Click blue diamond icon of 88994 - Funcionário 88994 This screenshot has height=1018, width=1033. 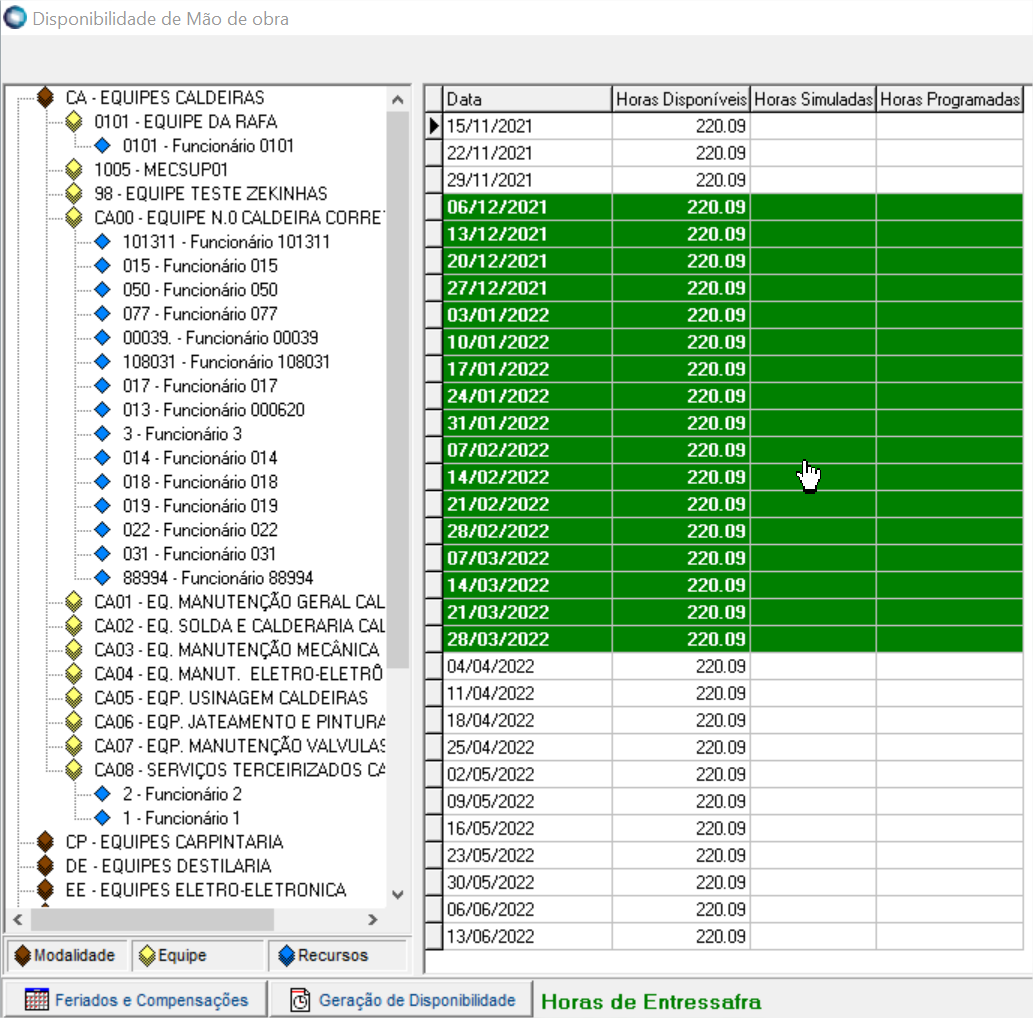(102, 578)
